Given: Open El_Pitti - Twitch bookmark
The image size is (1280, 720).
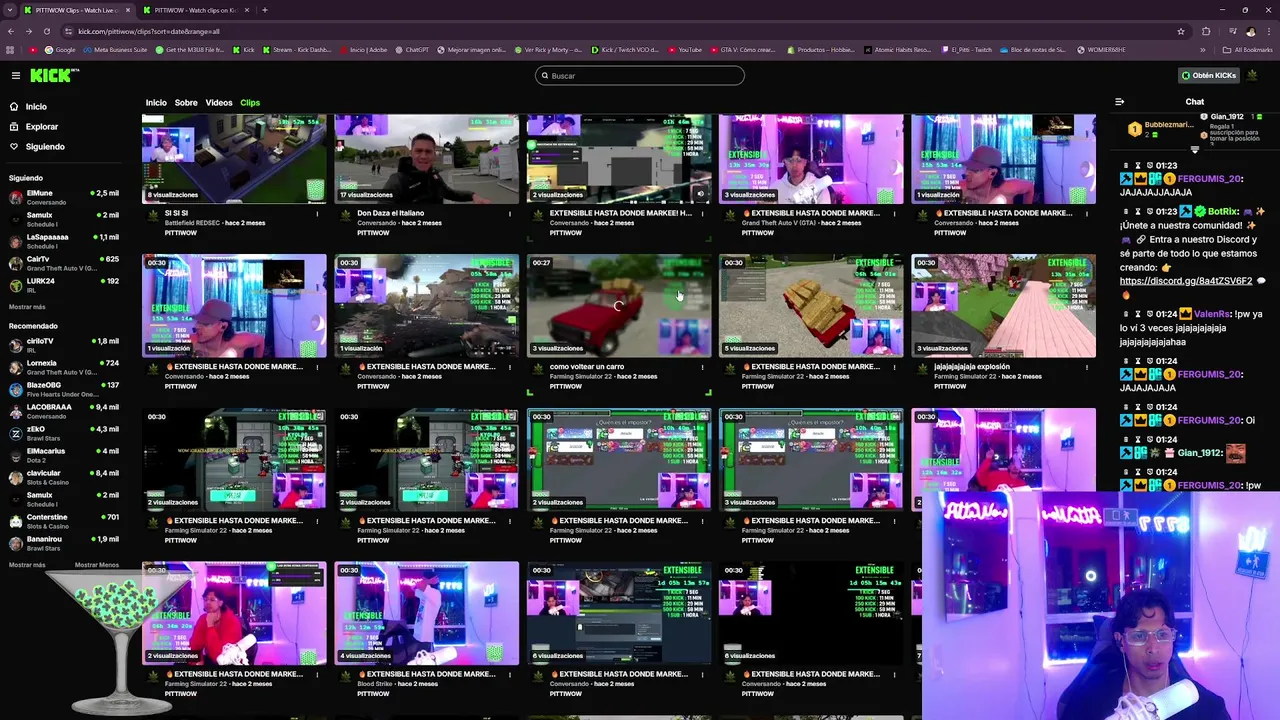Looking at the screenshot, I should 967,49.
